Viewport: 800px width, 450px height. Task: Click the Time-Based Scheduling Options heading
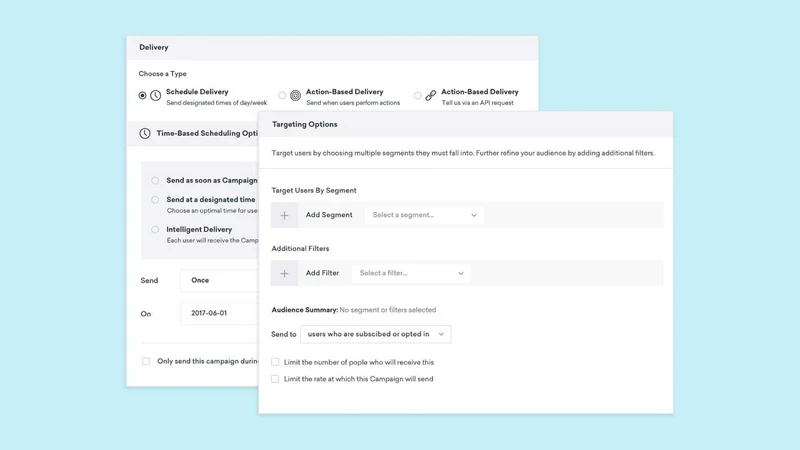pyautogui.click(x=207, y=134)
